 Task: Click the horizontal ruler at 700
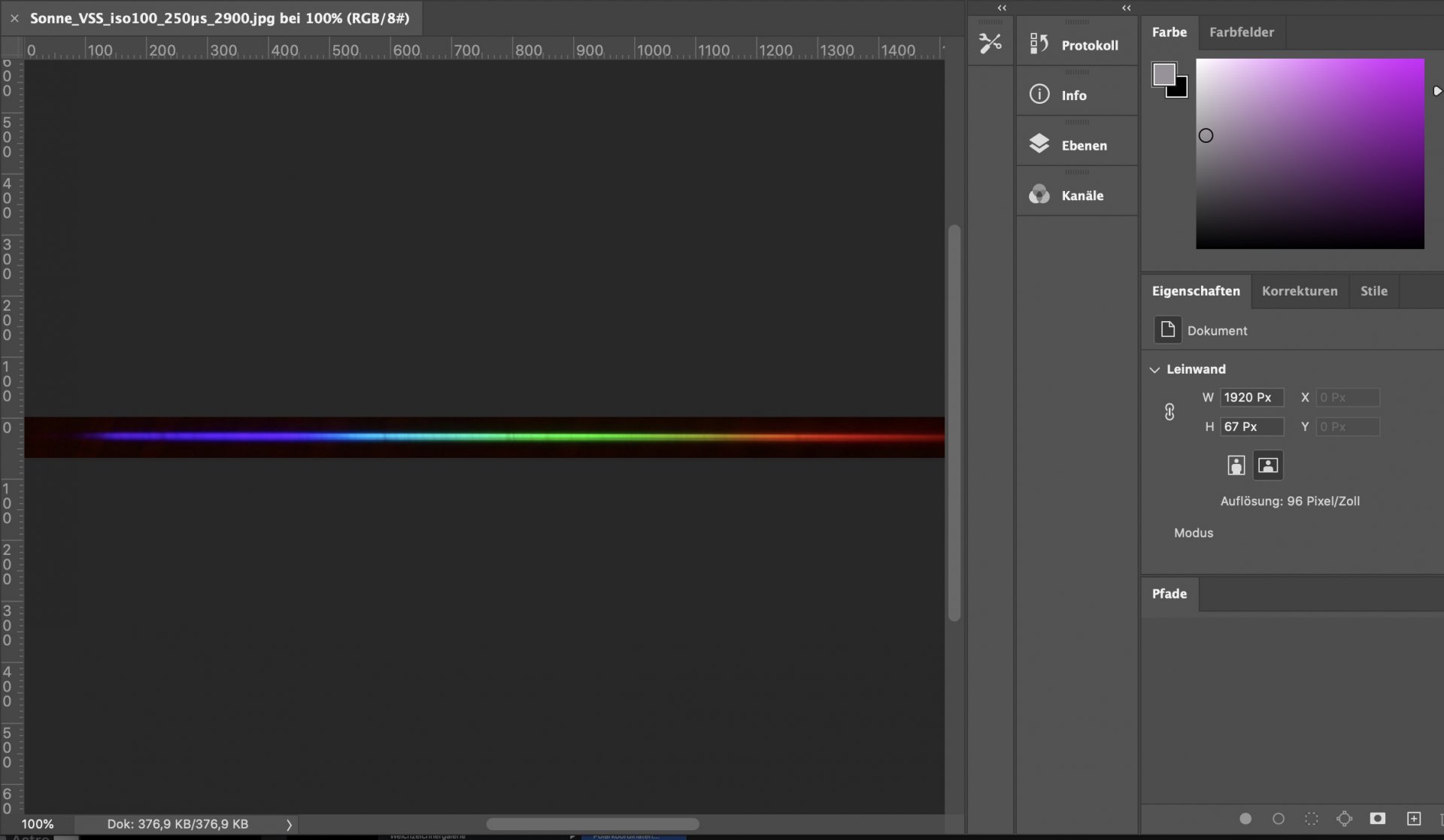(467, 50)
